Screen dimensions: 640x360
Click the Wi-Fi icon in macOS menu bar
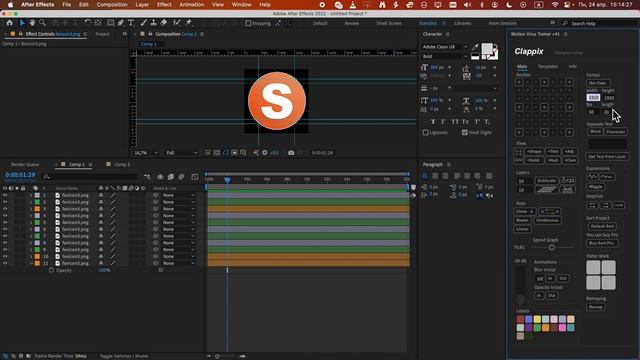point(555,5)
